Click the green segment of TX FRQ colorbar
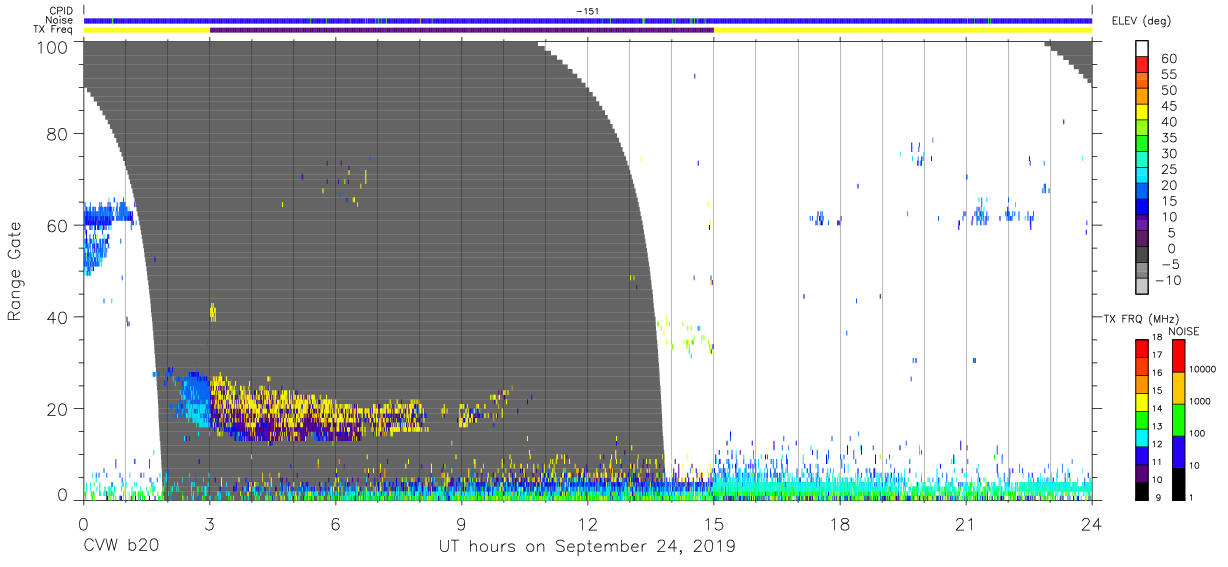 tap(1142, 419)
